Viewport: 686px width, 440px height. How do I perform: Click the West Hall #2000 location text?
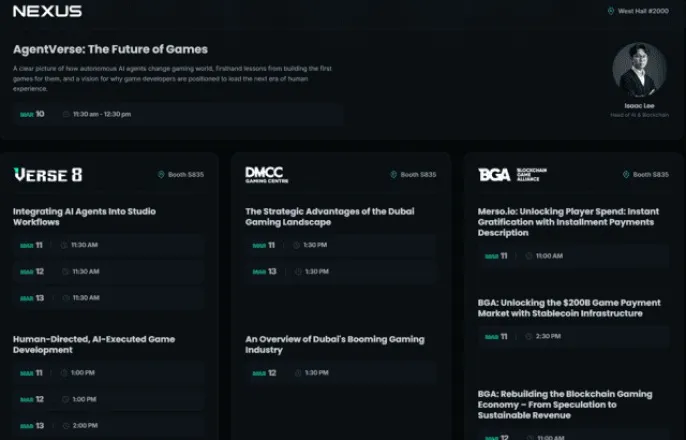coord(643,11)
